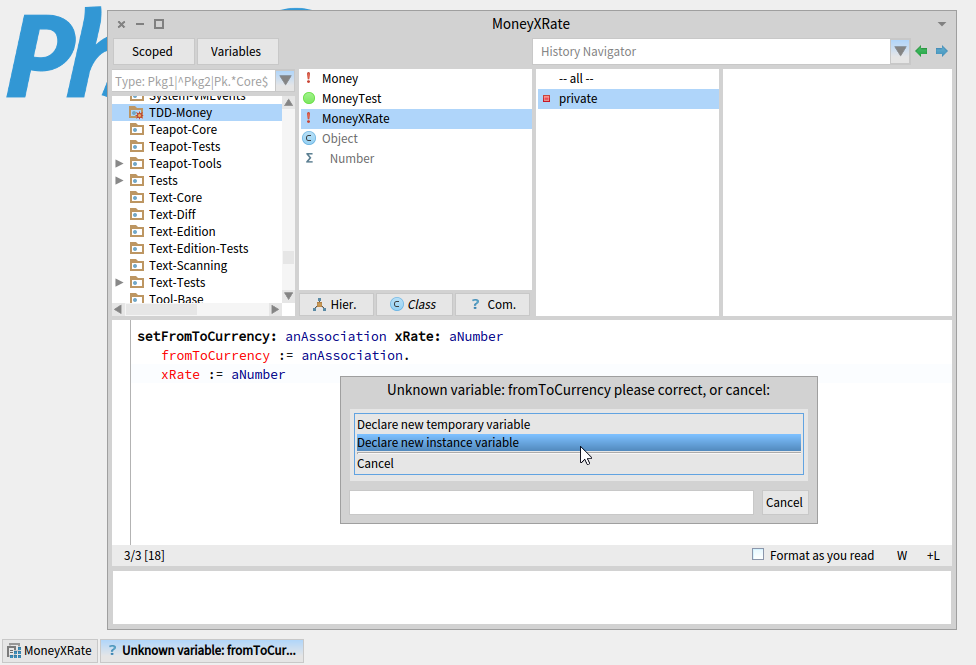The width and height of the screenshot is (976, 665).
Task: Click the sigma icon beside Number
Action: pos(309,158)
